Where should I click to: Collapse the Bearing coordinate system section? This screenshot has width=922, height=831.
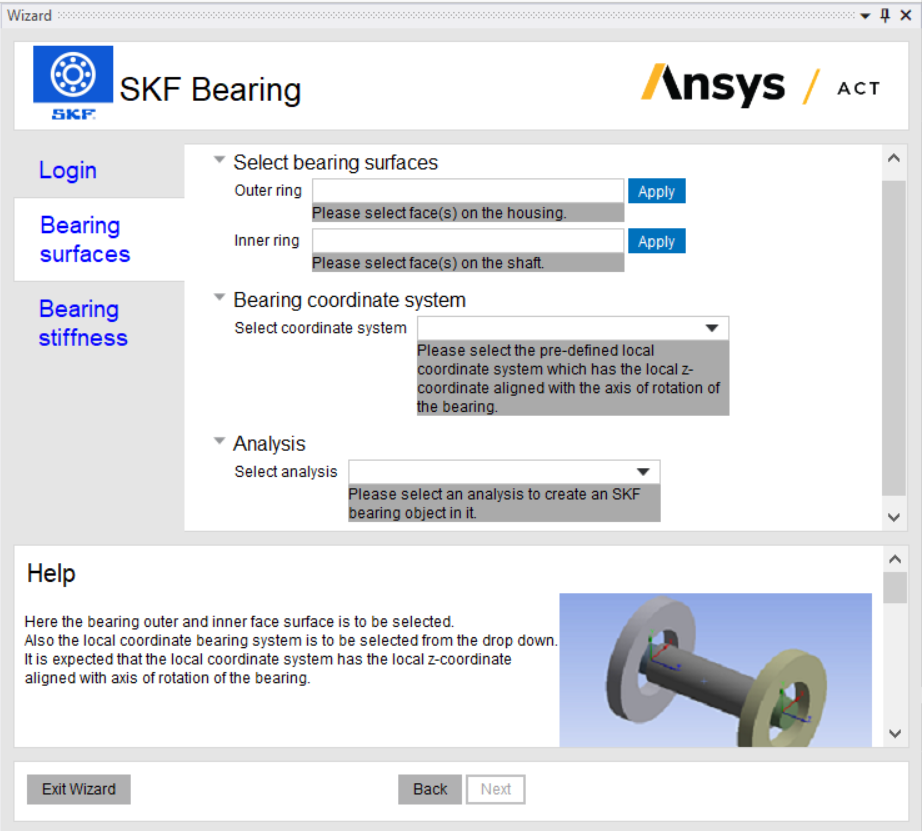pyautogui.click(x=219, y=297)
